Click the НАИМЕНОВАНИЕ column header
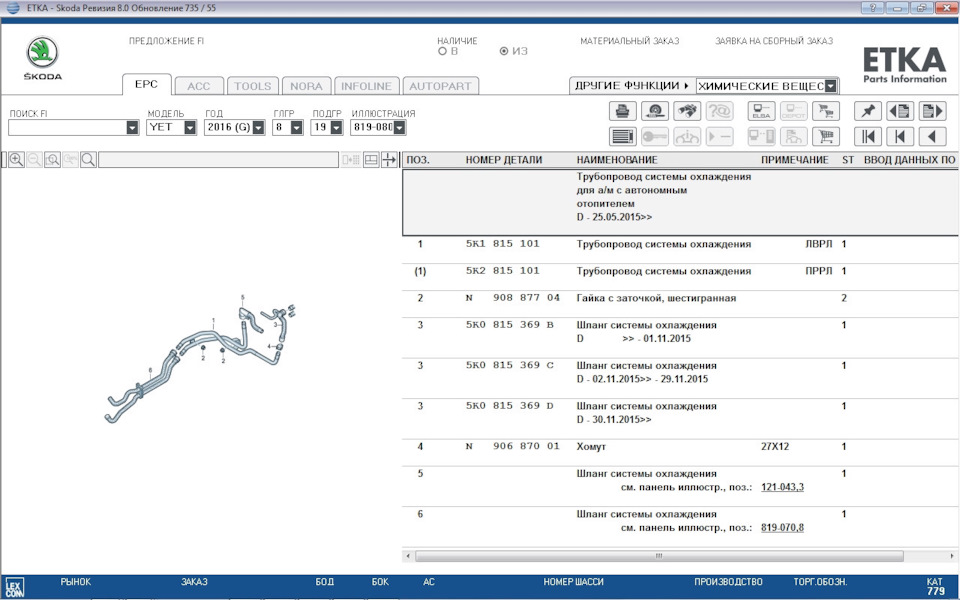The width and height of the screenshot is (960, 600). point(617,160)
